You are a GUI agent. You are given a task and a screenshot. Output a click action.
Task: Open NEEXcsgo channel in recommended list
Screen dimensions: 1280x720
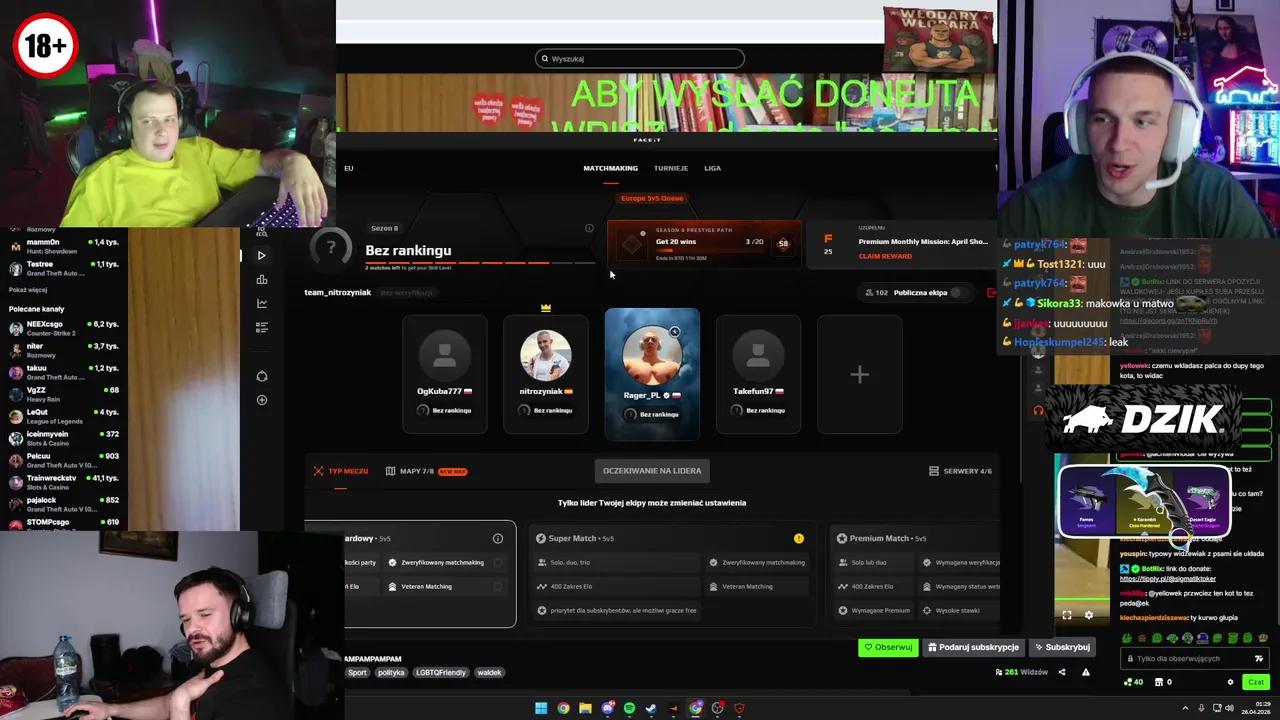[x=64, y=328]
